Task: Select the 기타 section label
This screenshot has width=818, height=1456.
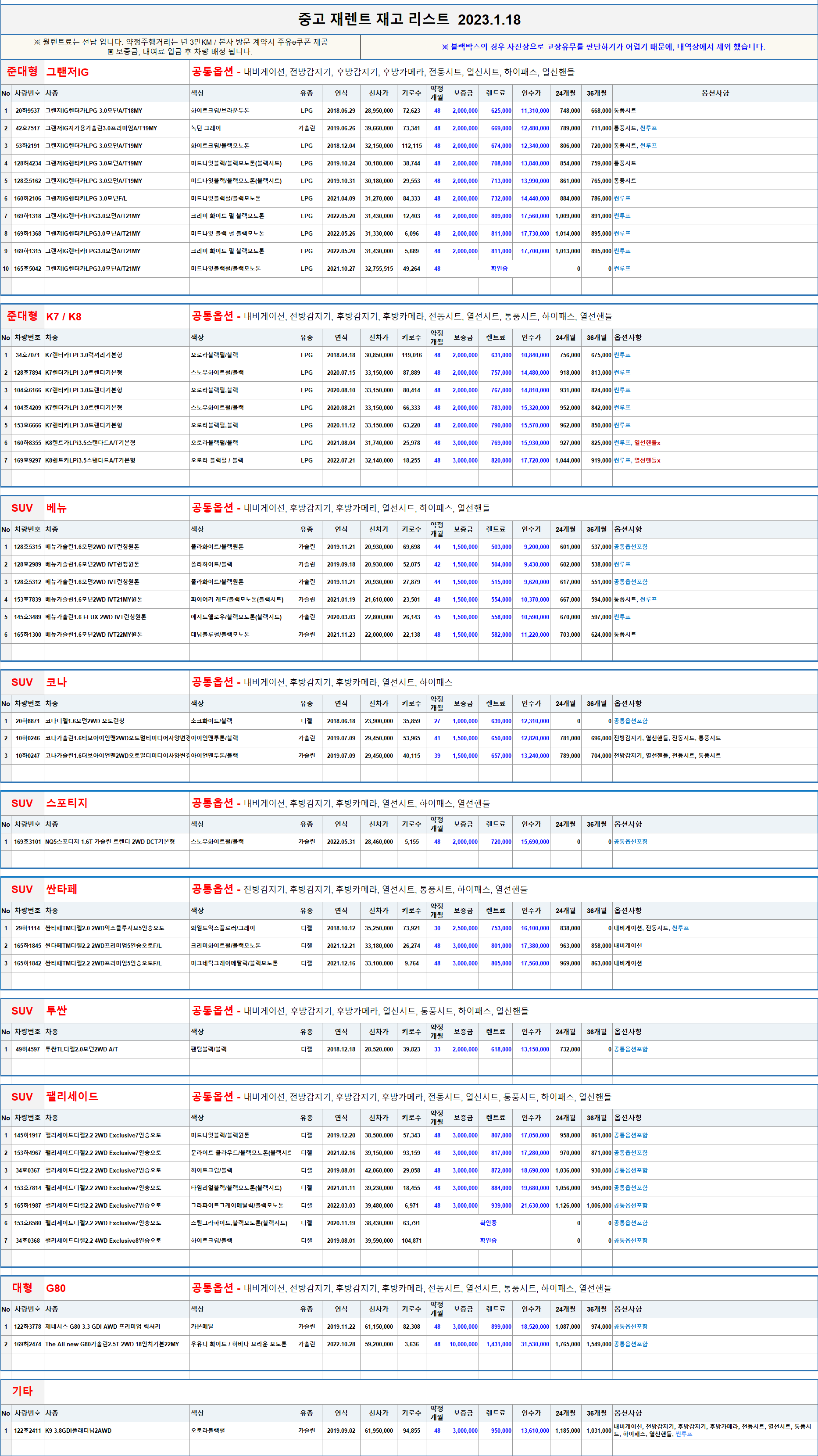Action: click(22, 1391)
